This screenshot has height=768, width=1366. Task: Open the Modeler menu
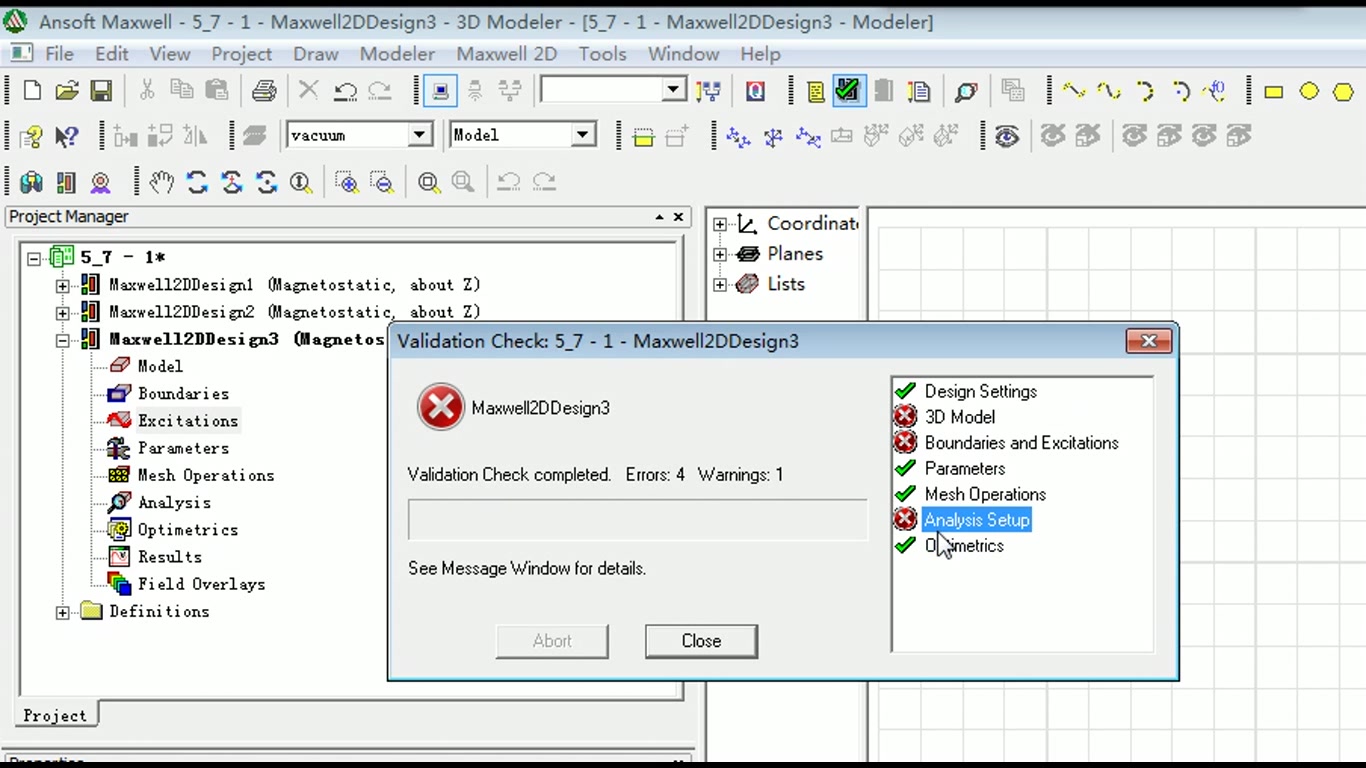397,54
